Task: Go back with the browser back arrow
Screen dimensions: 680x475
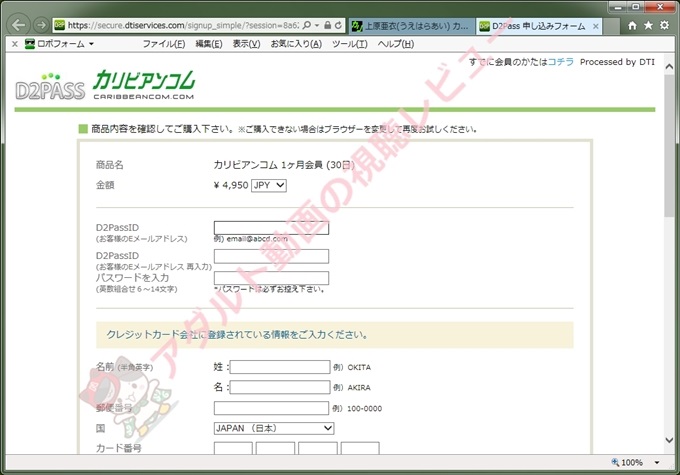Action: (19, 25)
